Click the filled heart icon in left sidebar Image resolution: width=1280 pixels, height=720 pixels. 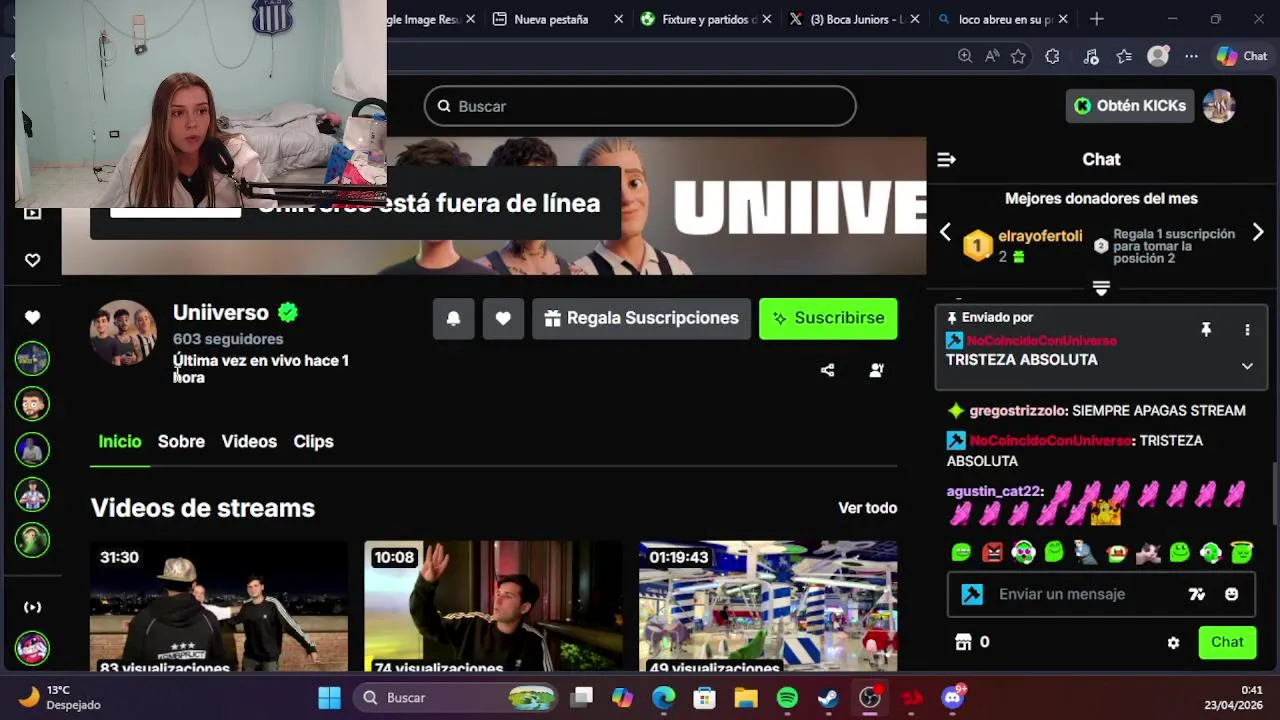tap(32, 317)
